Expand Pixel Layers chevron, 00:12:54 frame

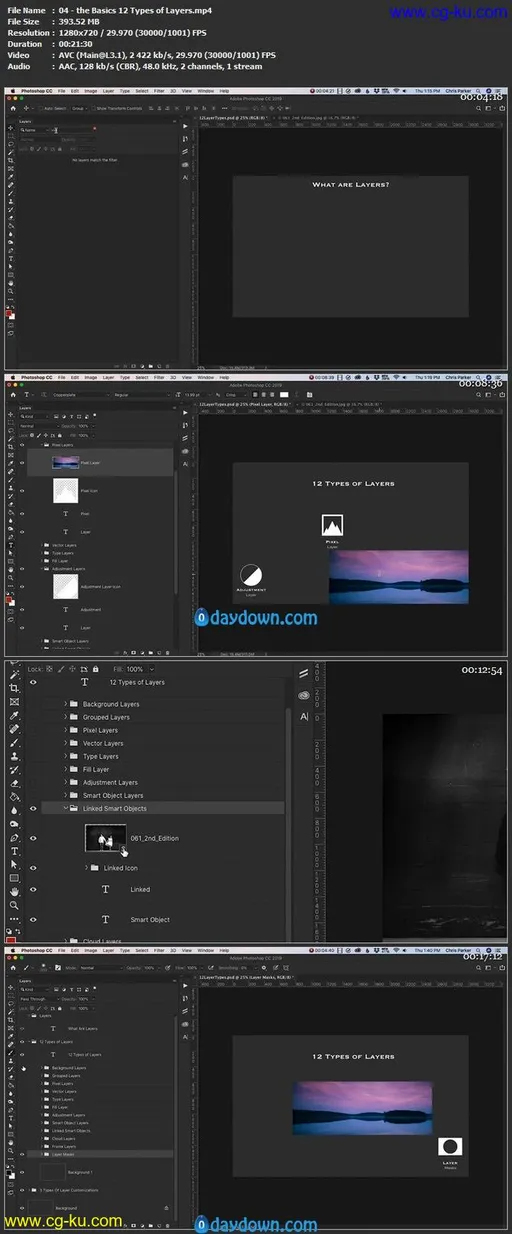(66, 730)
